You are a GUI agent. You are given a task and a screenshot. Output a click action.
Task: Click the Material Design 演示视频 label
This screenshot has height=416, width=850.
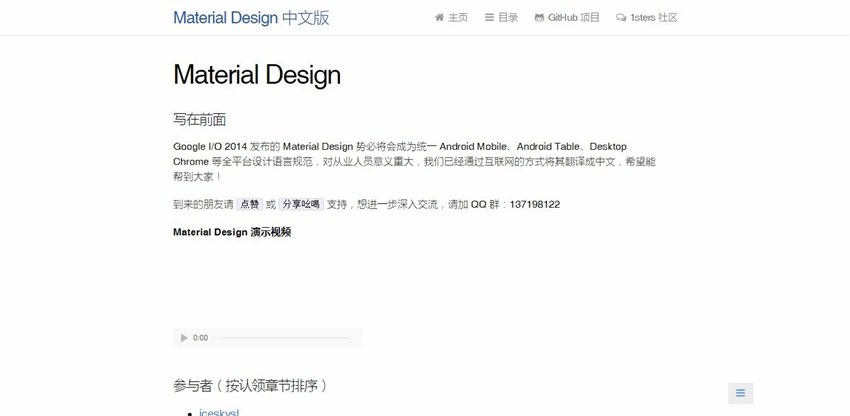pos(232,232)
